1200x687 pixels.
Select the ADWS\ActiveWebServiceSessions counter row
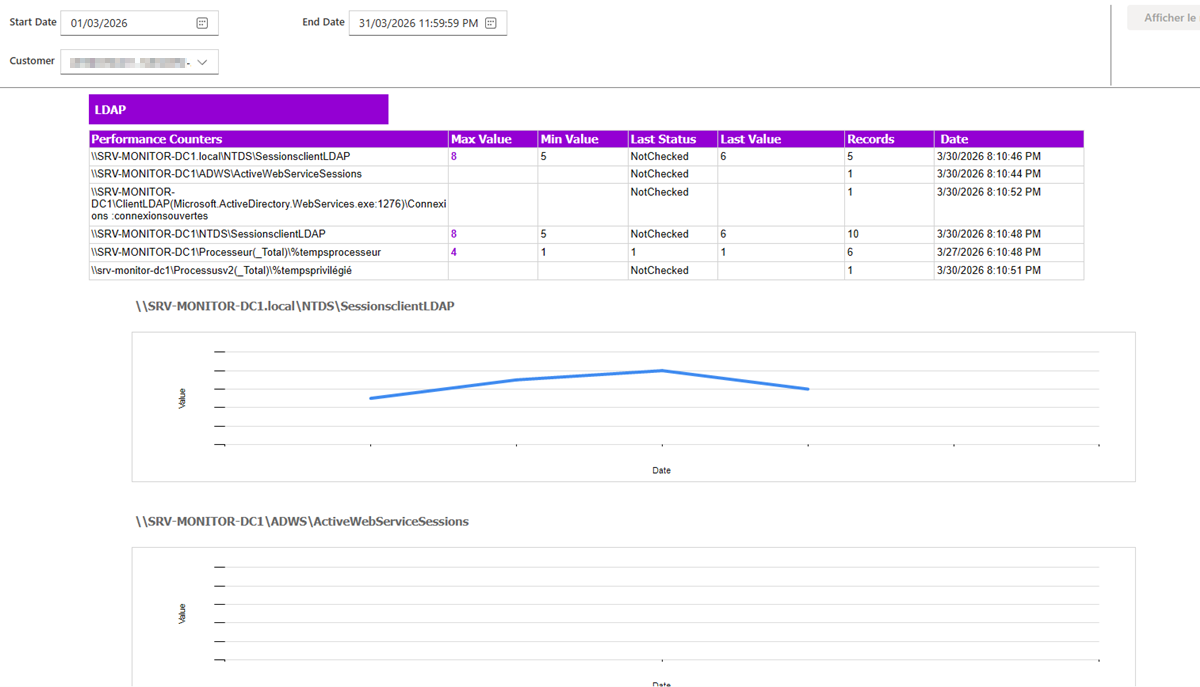(x=226, y=174)
